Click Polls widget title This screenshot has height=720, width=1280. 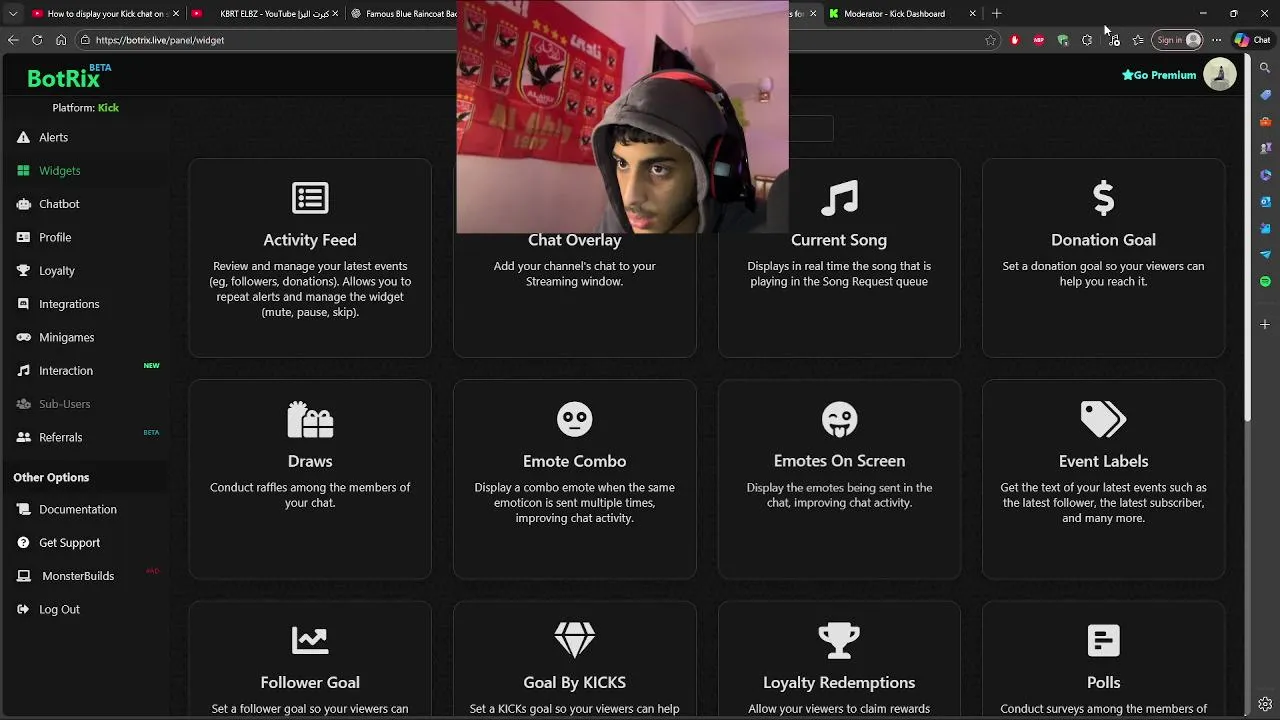1103,683
